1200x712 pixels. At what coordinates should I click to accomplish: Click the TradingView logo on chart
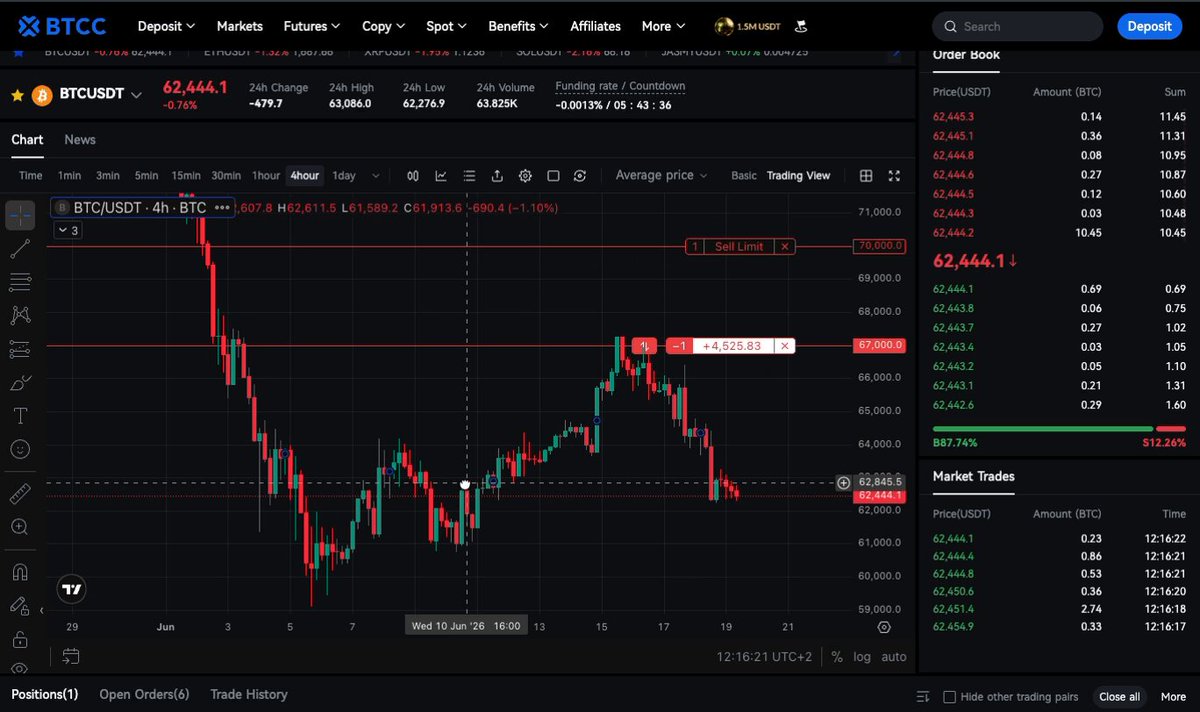point(71,589)
